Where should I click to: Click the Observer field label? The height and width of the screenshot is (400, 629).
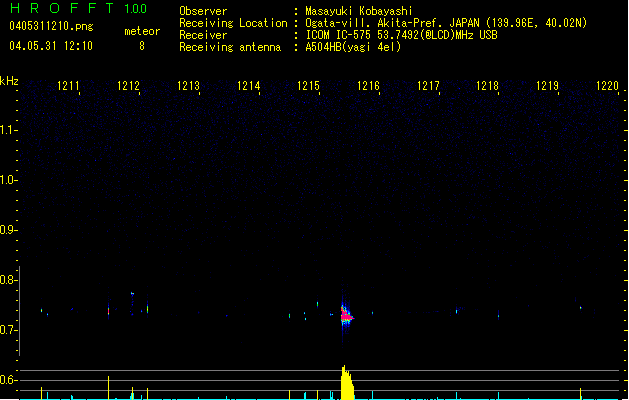pos(203,11)
